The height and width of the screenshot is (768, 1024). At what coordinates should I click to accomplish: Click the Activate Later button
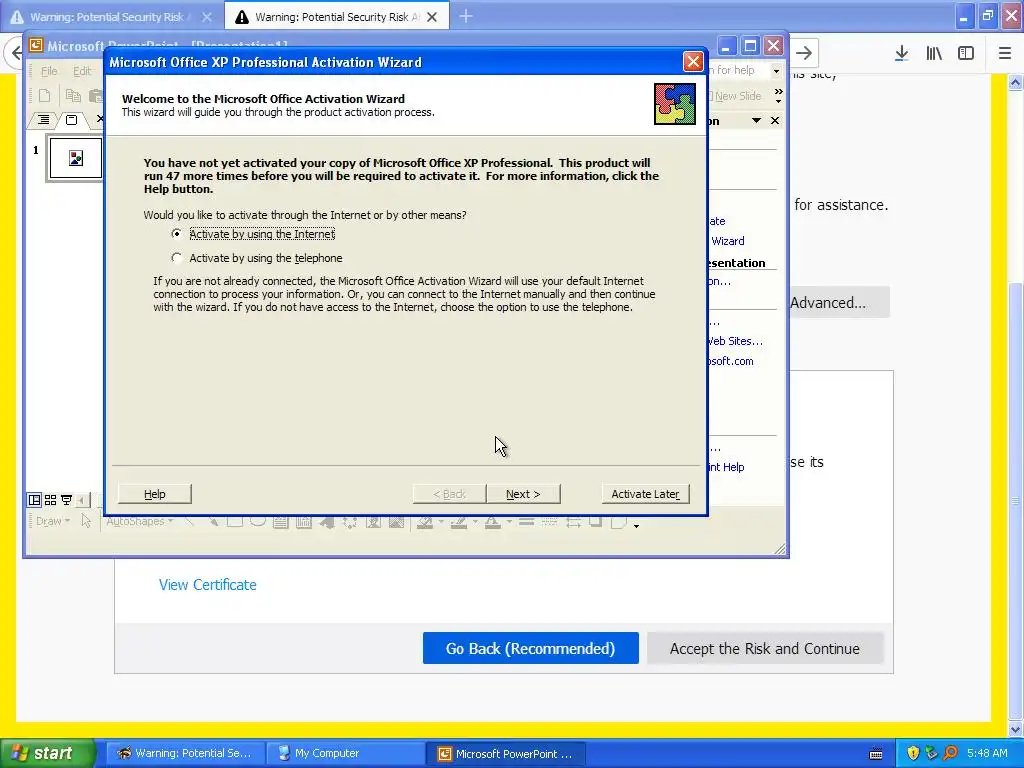point(645,494)
